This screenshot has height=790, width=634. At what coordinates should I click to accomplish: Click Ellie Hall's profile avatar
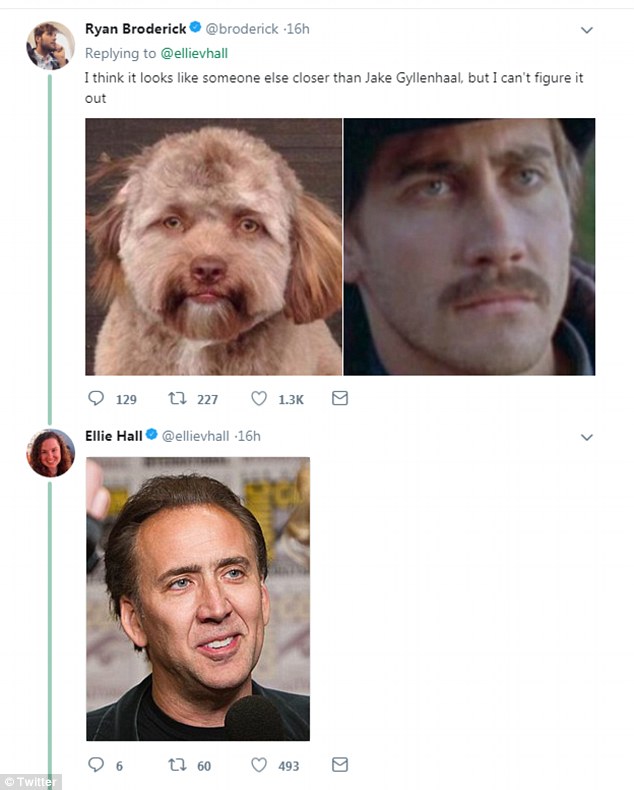point(50,453)
